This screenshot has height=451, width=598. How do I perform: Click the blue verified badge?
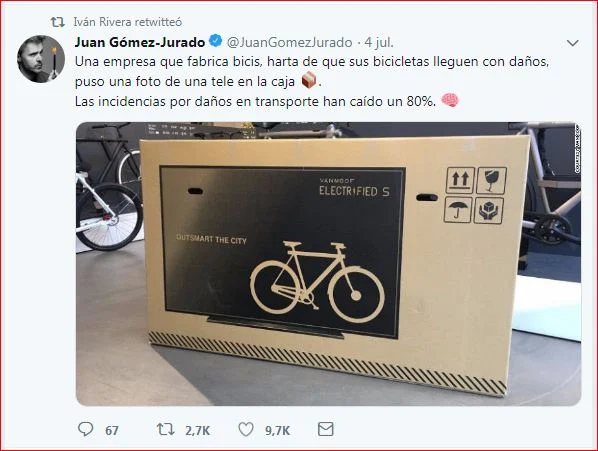point(216,40)
